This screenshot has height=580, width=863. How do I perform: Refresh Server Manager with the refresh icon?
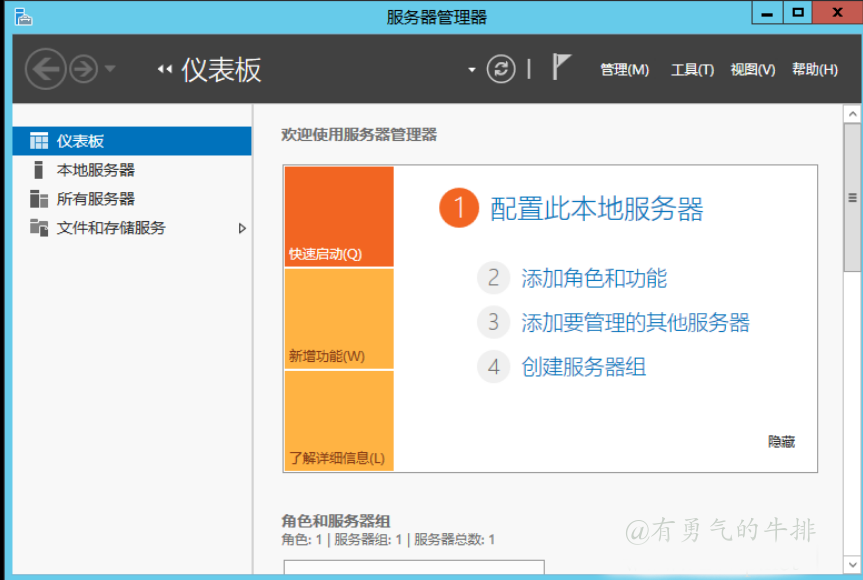(x=500, y=70)
